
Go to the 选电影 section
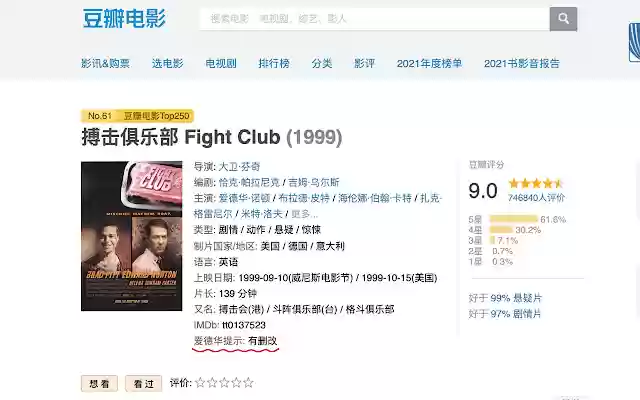pos(167,63)
